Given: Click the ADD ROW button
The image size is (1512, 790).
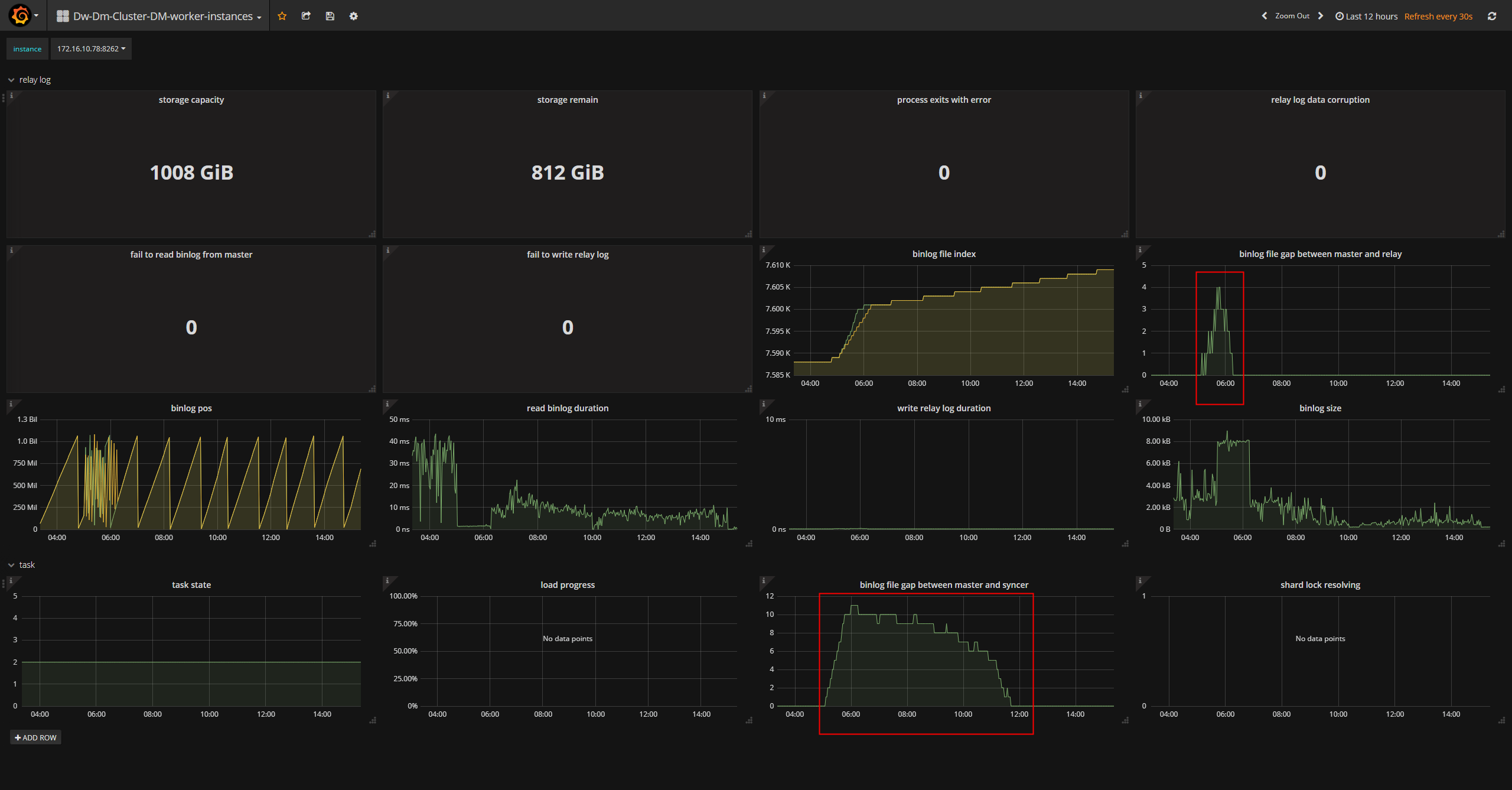Looking at the screenshot, I should pyautogui.click(x=35, y=737).
